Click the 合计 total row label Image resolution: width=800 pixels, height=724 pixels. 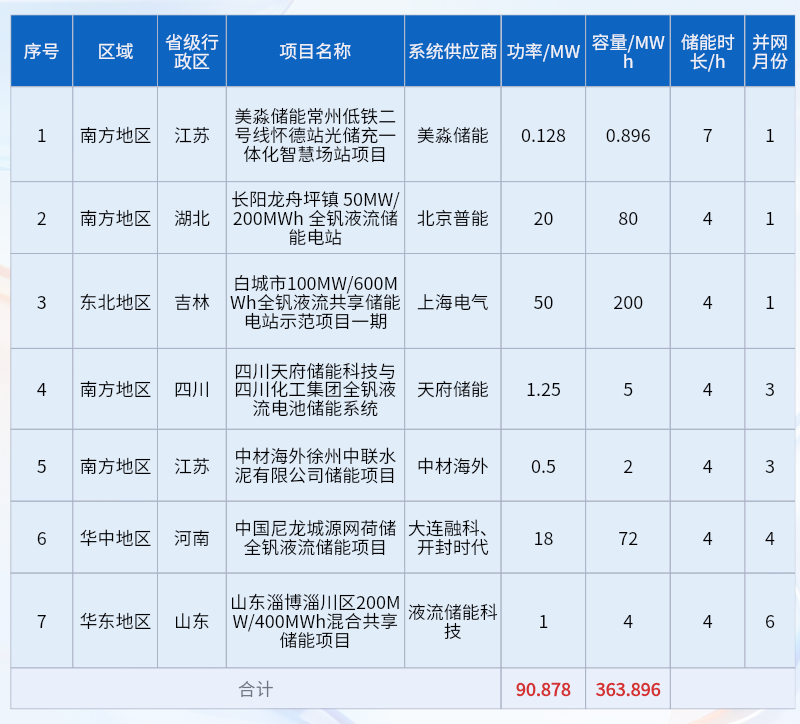point(256,689)
